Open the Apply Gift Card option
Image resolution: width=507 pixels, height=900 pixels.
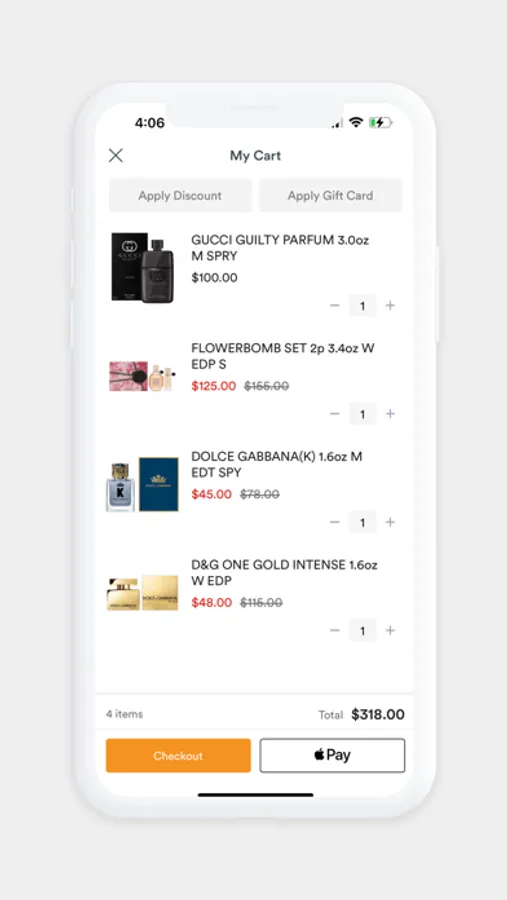[330, 196]
